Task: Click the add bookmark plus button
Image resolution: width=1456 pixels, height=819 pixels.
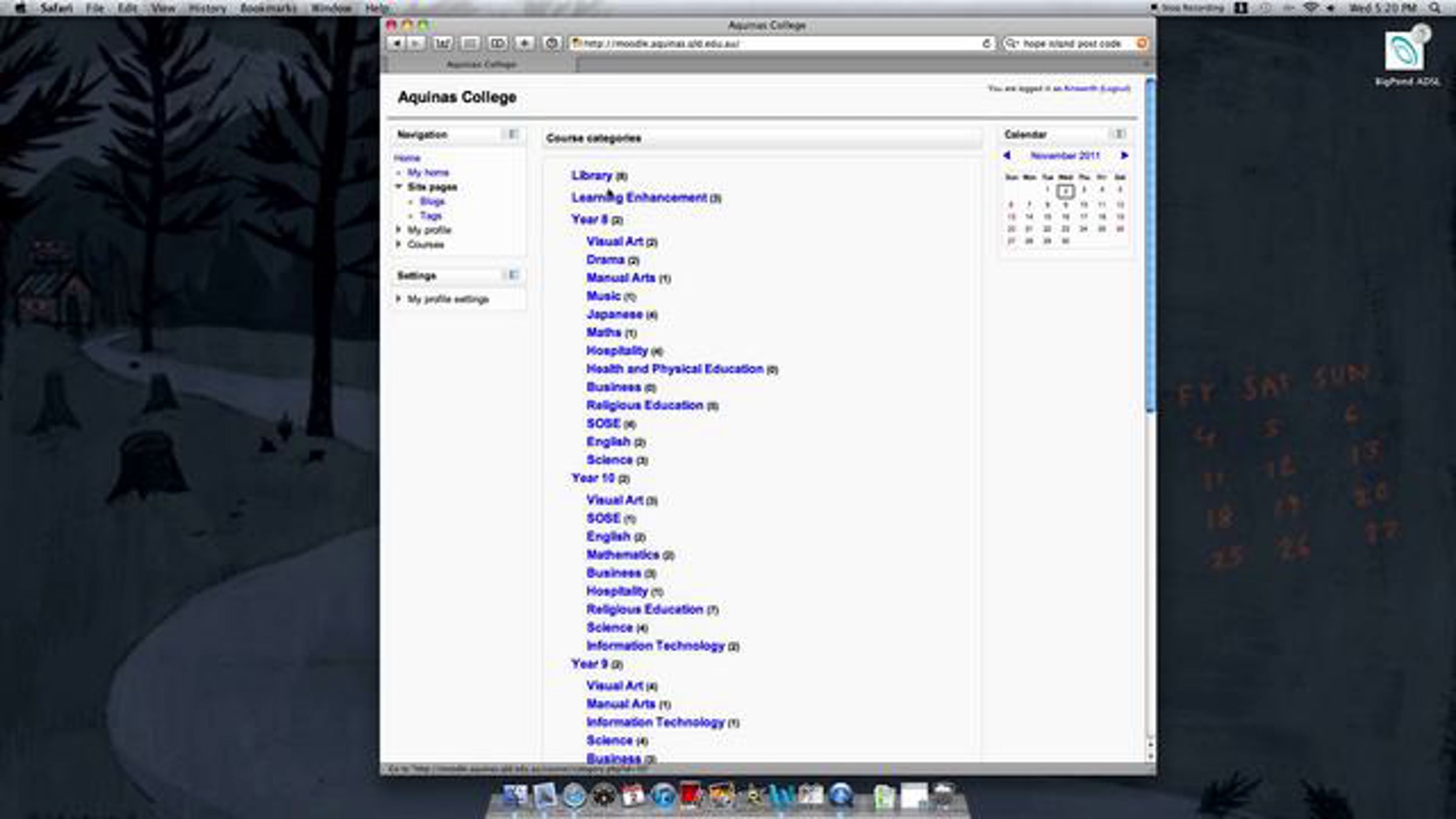Action: click(x=524, y=43)
